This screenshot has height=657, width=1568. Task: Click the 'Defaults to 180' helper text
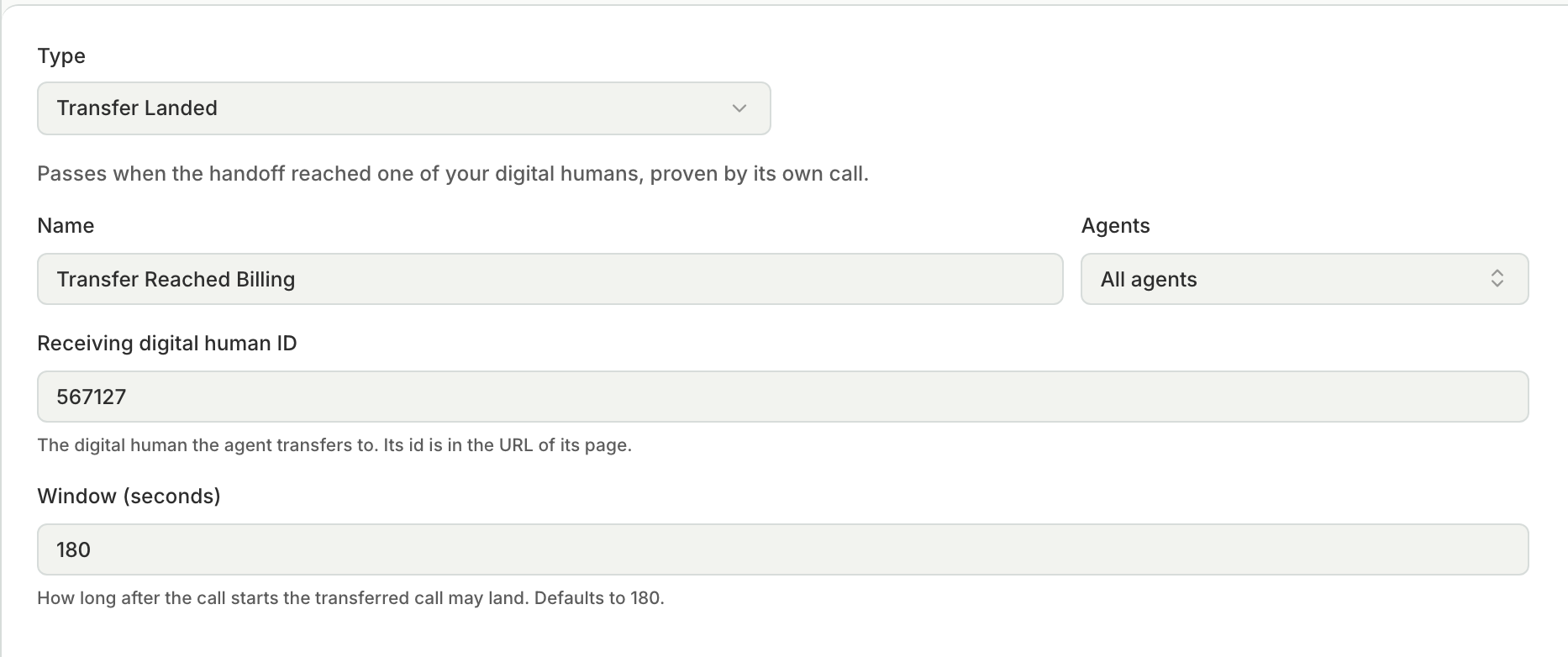coord(599,598)
